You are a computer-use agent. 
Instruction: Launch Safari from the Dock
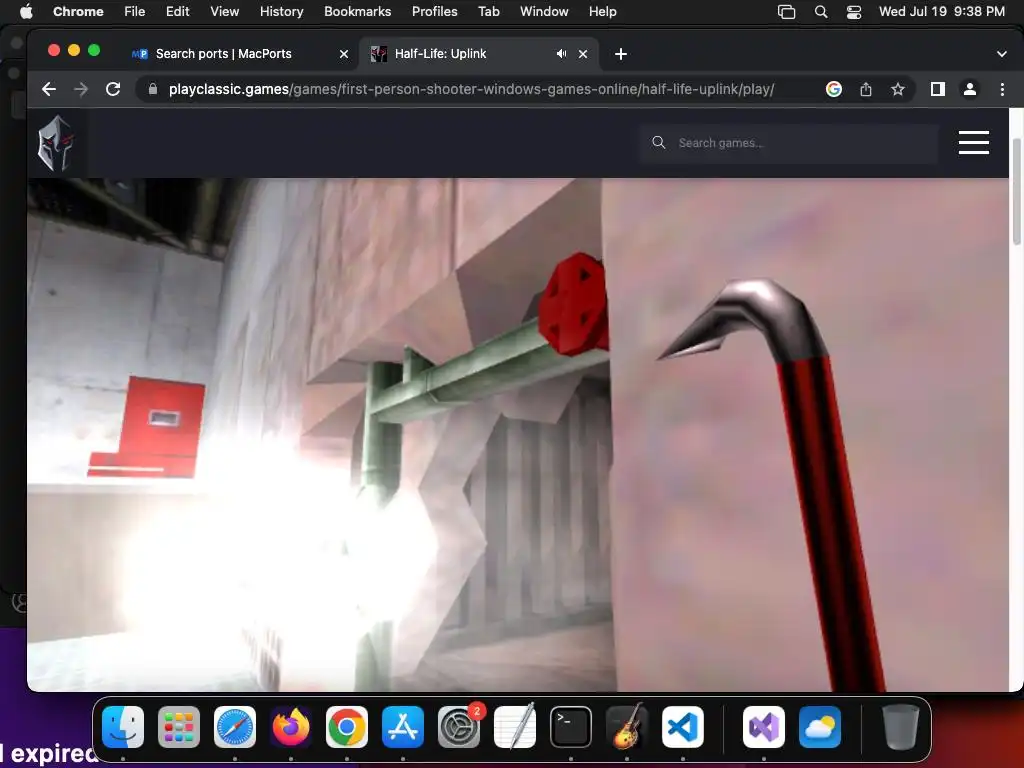(235, 727)
